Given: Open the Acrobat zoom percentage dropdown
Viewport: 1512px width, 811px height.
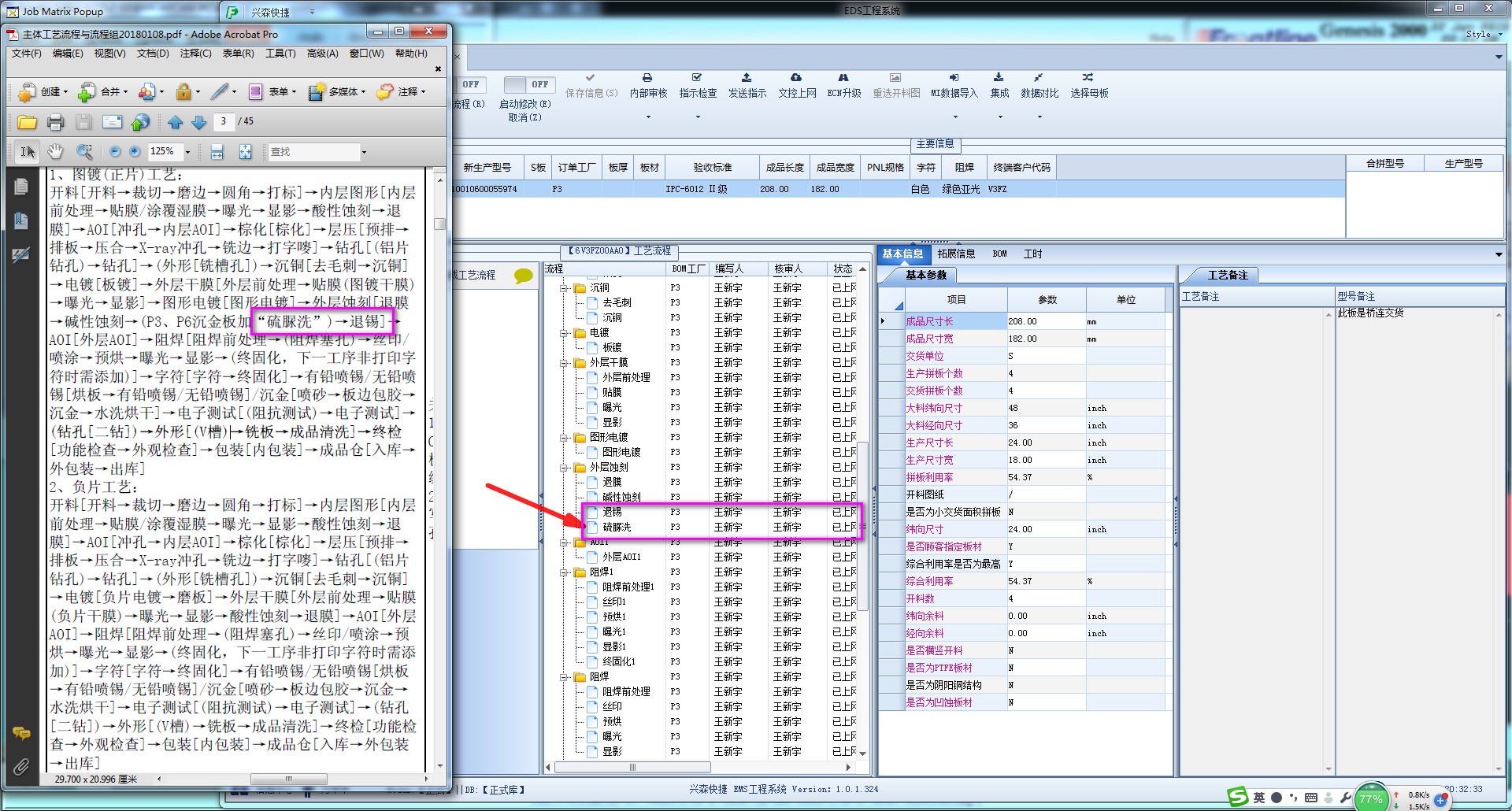Looking at the screenshot, I should point(187,152).
